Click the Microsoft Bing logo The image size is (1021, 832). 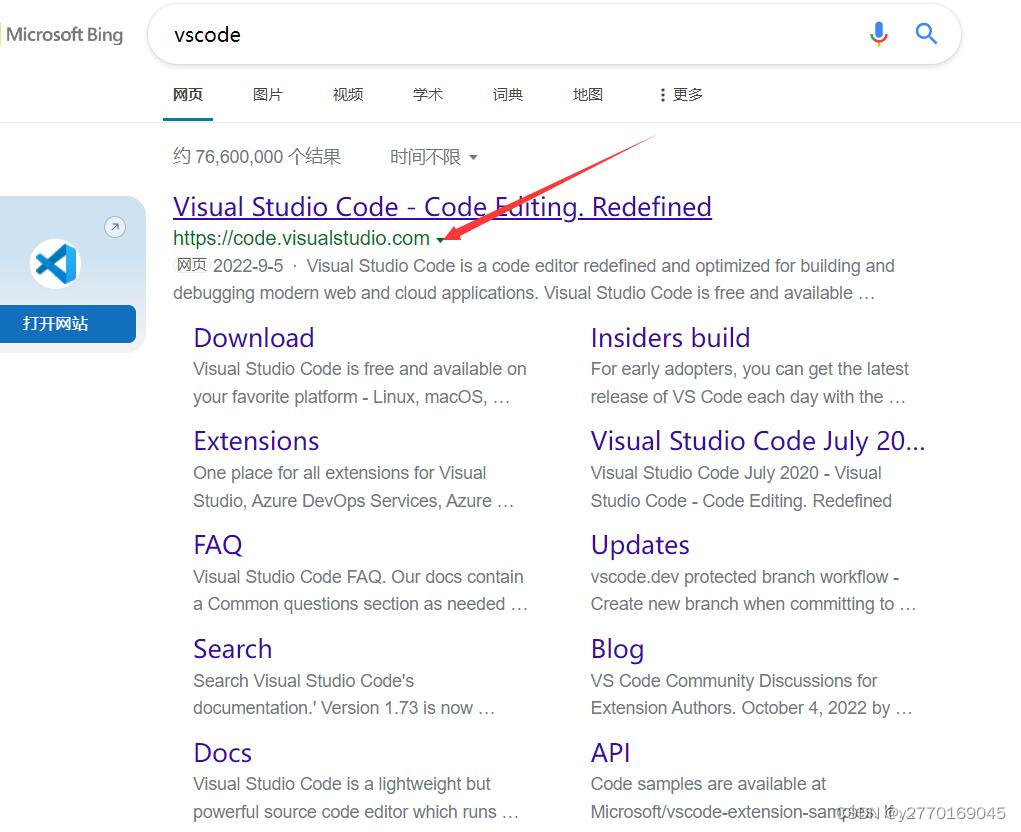click(x=64, y=35)
